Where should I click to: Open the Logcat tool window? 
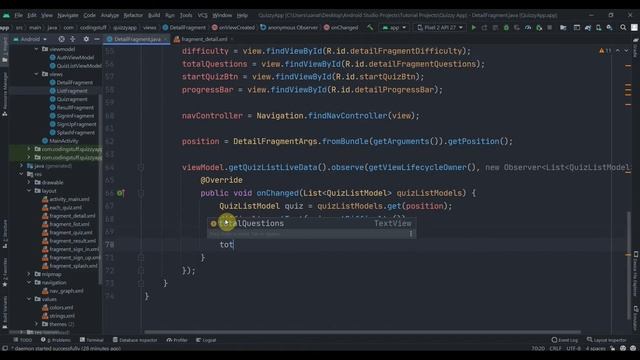point(206,340)
